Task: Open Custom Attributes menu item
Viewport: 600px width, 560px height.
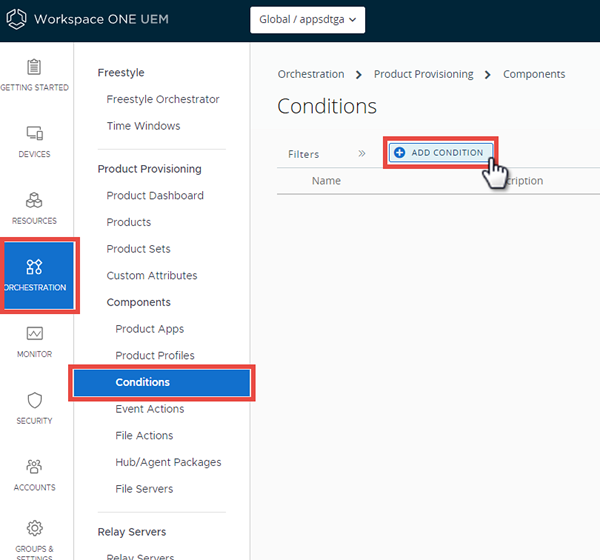Action: coord(152,276)
